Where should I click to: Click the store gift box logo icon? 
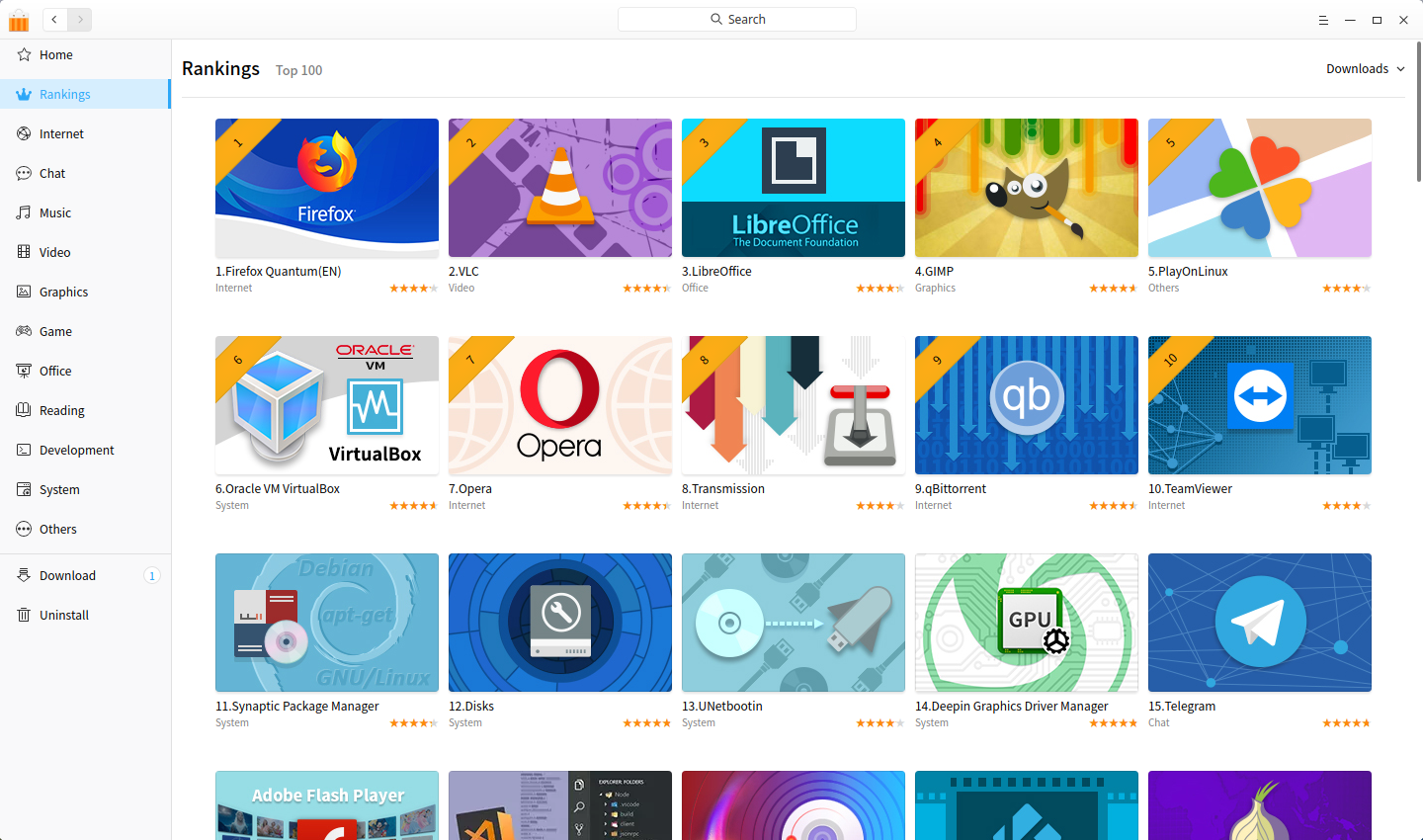tap(19, 20)
